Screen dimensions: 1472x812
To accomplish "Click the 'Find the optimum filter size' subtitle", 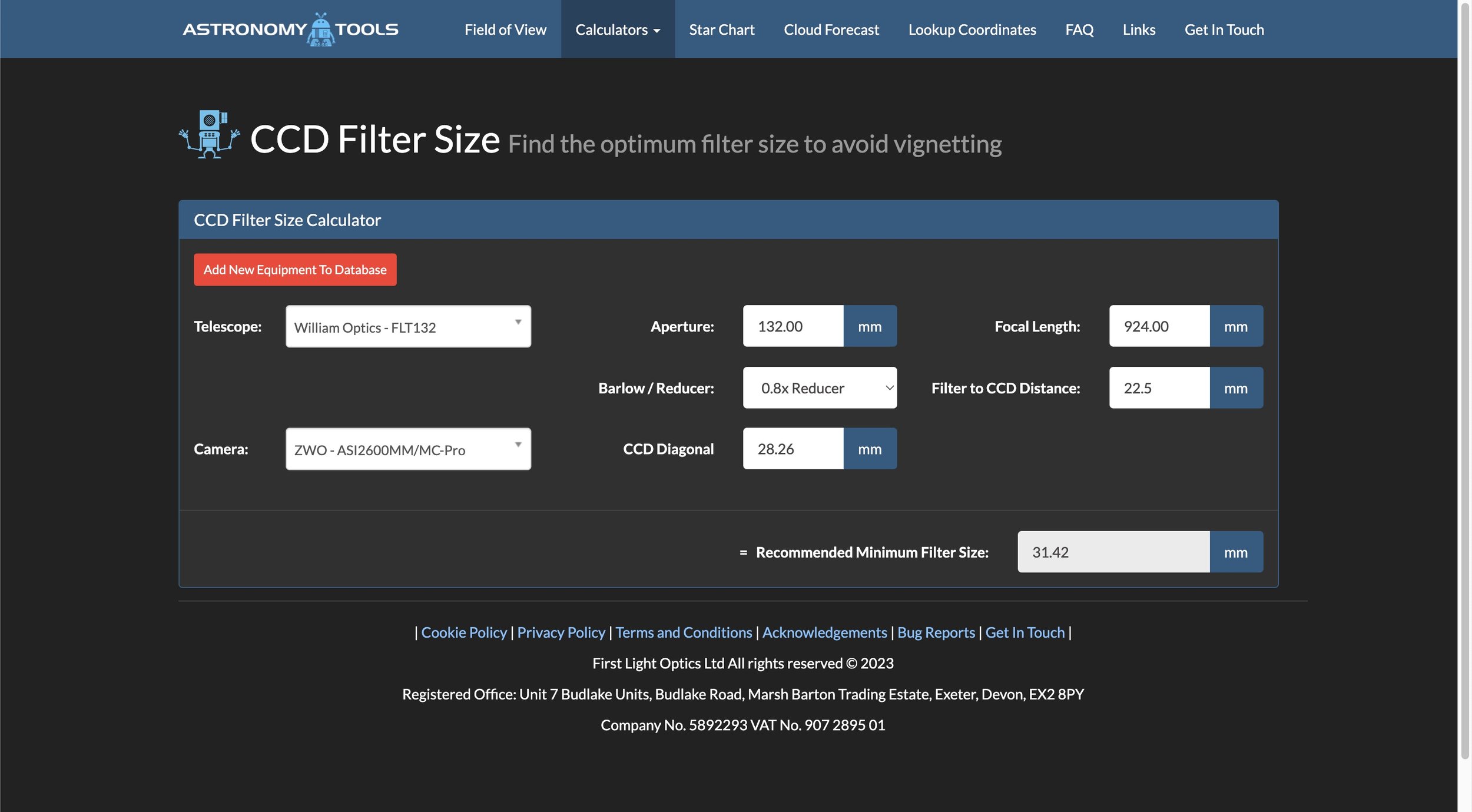I will (755, 144).
